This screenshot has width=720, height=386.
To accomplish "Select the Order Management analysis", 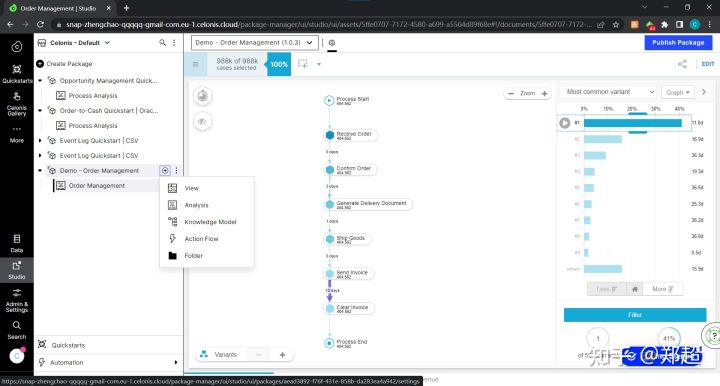I will pos(96,185).
